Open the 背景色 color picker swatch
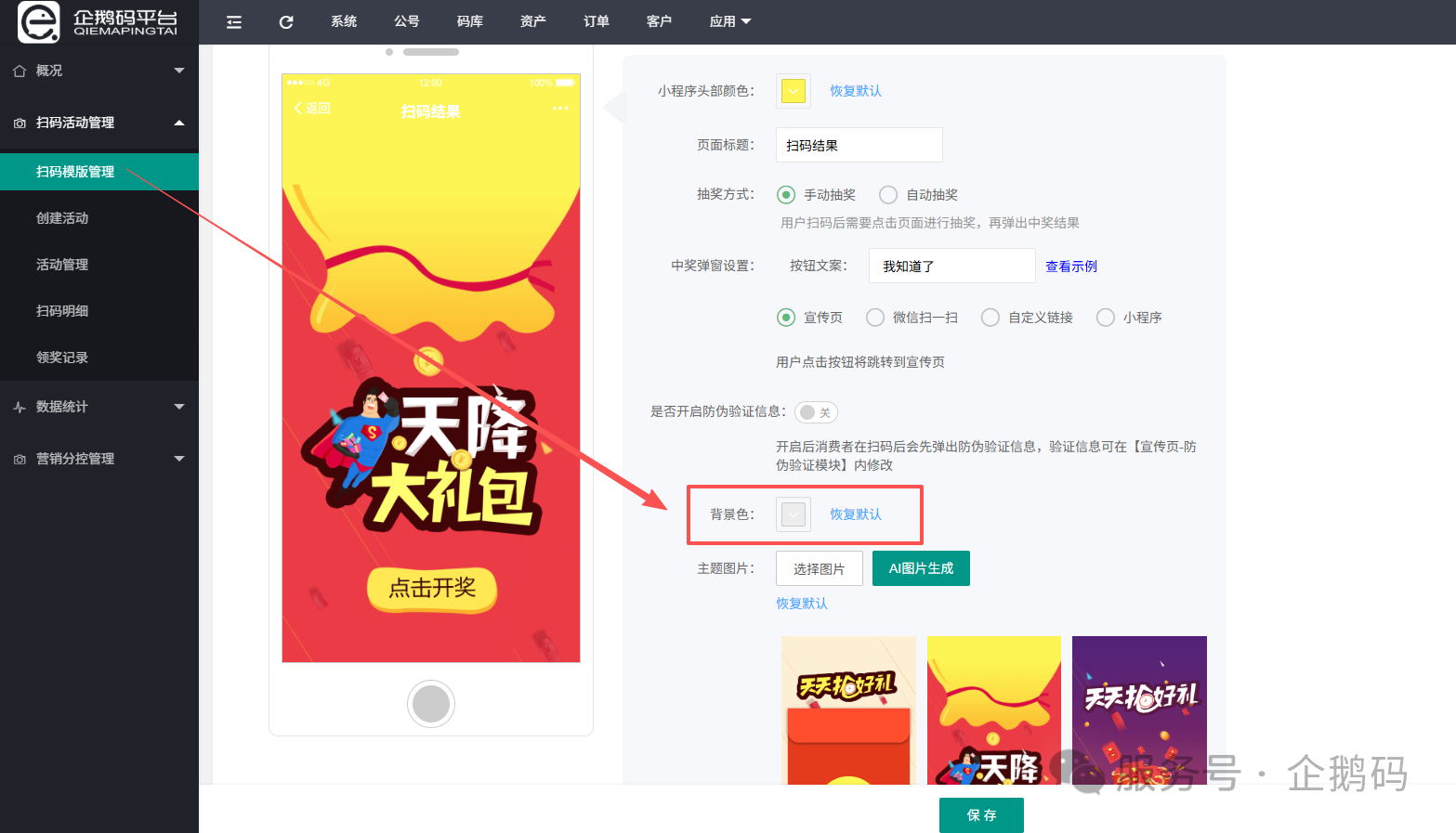This screenshot has width=1456, height=833. pos(794,514)
